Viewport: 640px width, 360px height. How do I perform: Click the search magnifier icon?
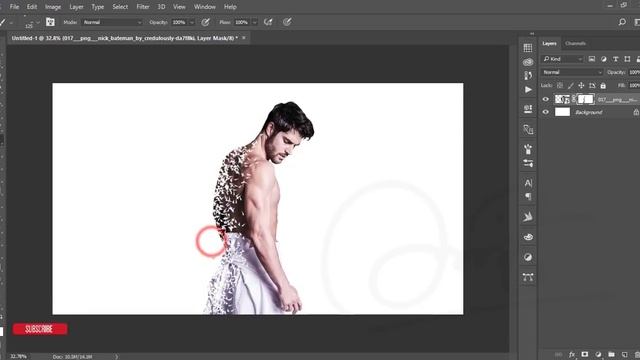point(622,22)
